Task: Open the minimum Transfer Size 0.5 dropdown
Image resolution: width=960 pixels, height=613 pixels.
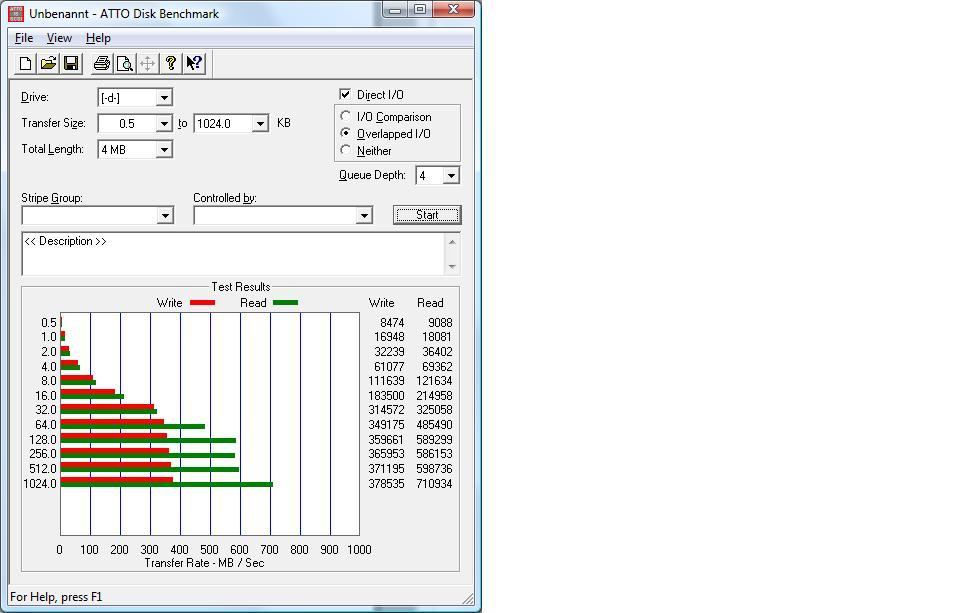Action: tap(164, 124)
